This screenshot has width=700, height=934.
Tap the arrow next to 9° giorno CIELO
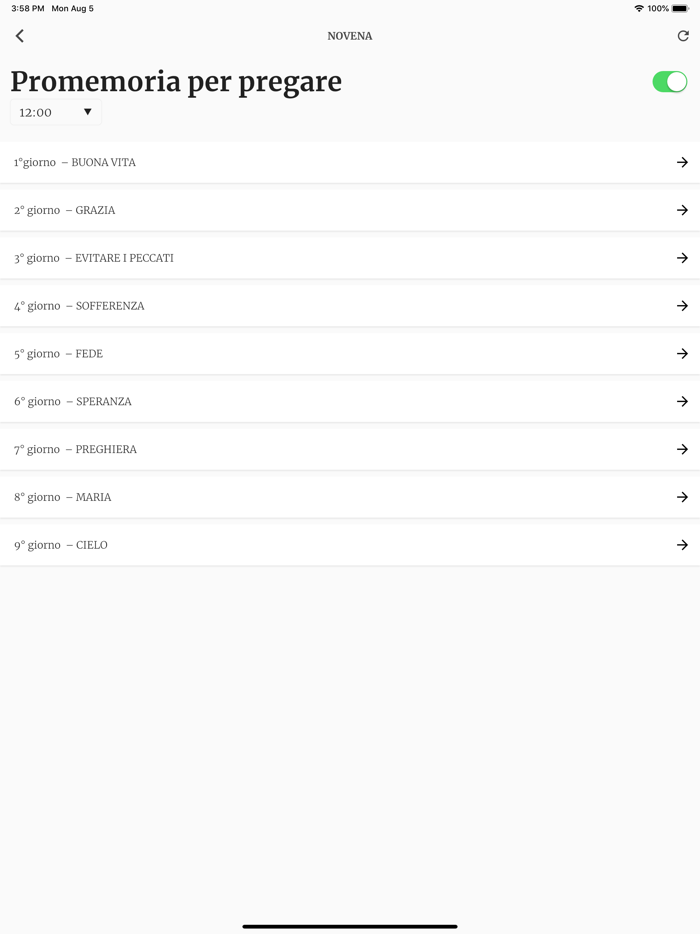[x=682, y=545]
